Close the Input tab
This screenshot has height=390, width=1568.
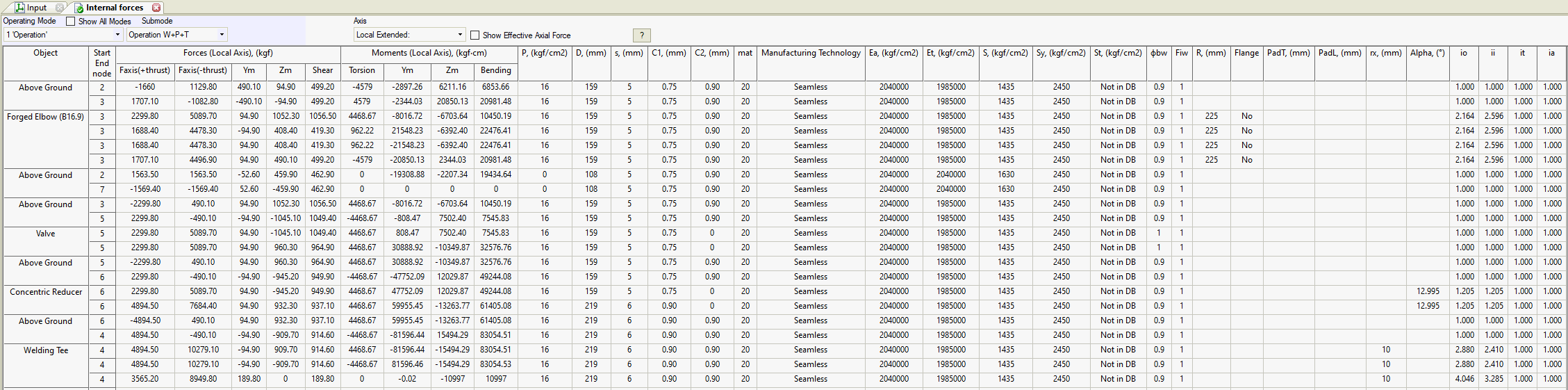tap(60, 8)
